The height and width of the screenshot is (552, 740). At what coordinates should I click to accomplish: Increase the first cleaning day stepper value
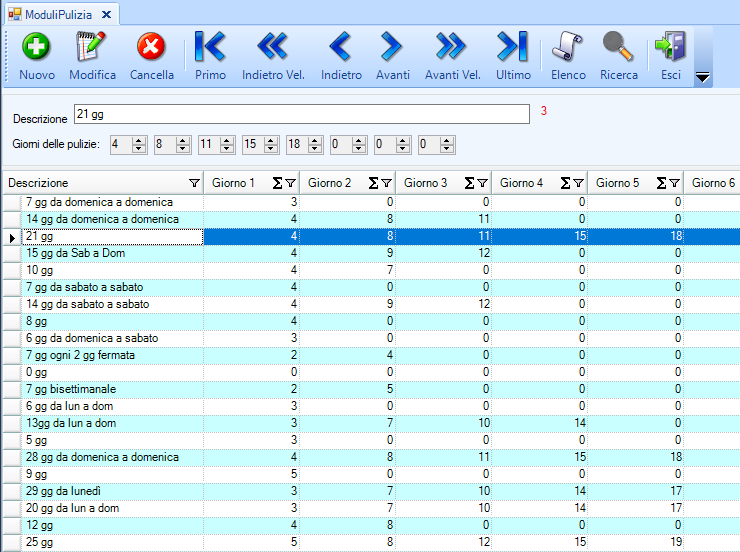[139, 141]
